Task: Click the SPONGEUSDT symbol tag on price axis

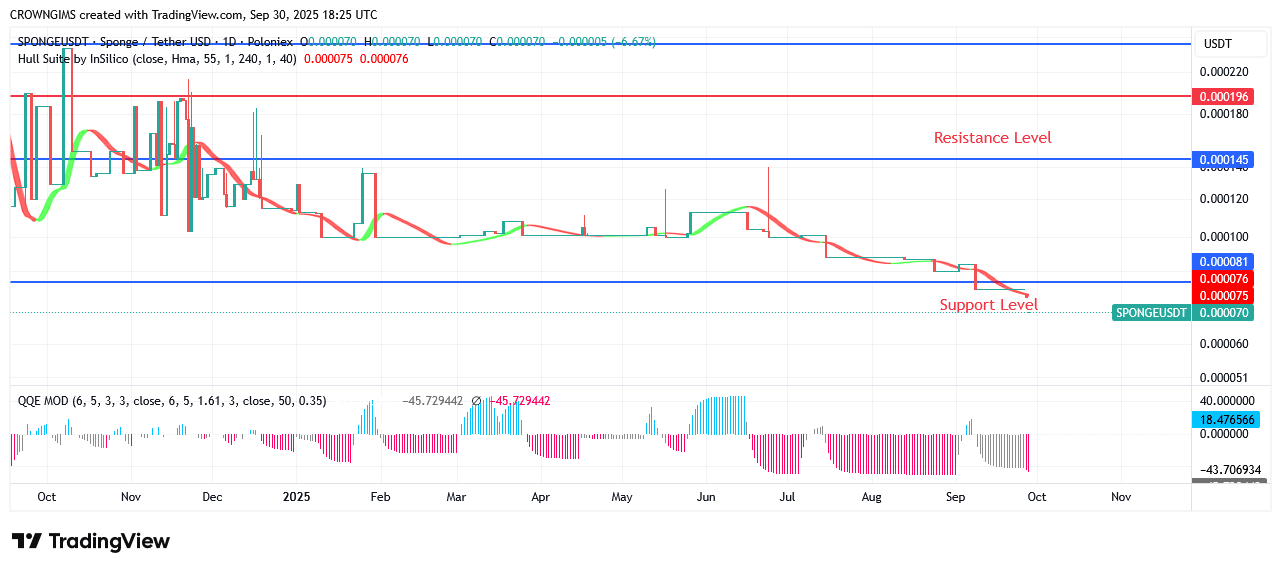Action: point(1152,313)
